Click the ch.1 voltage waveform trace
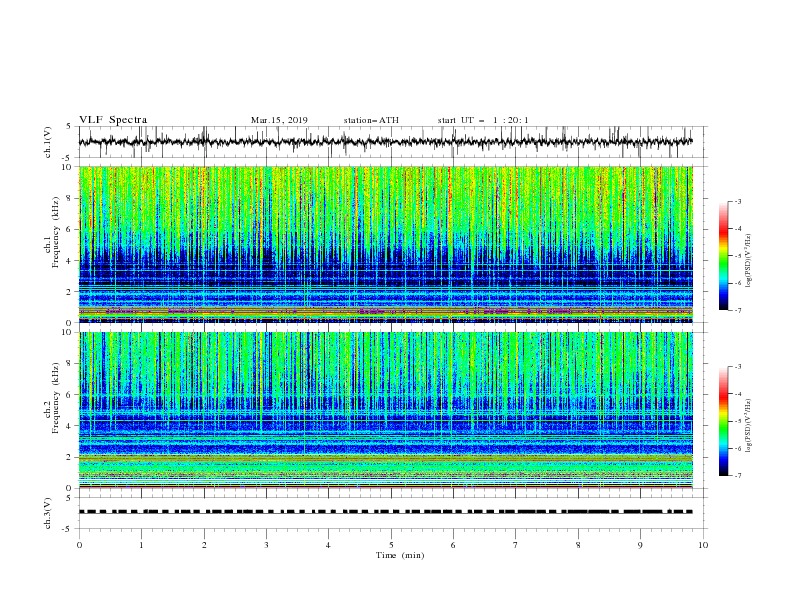This screenshot has width=792, height=612. [x=386, y=142]
